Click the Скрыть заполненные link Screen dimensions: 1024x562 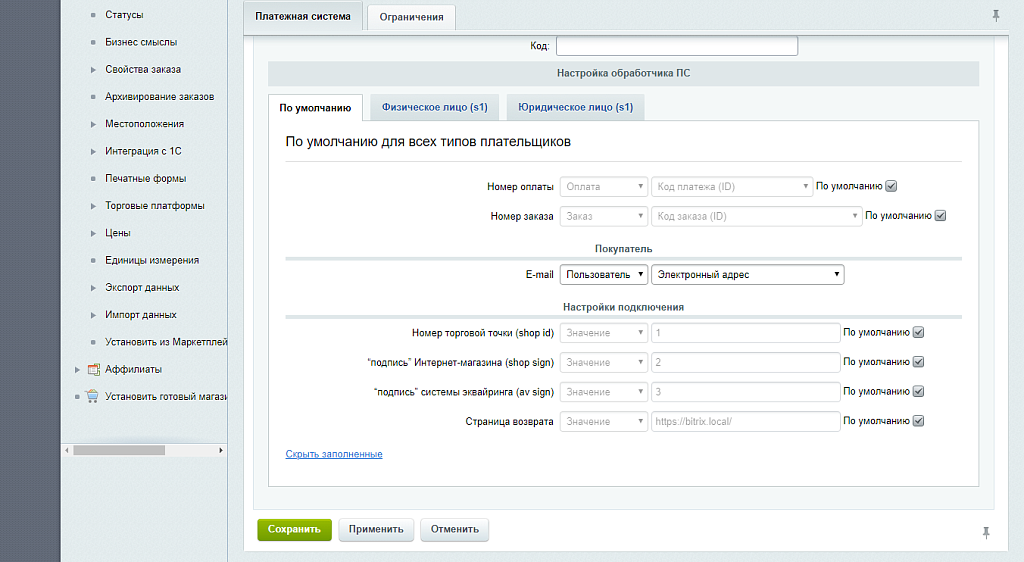click(334, 454)
